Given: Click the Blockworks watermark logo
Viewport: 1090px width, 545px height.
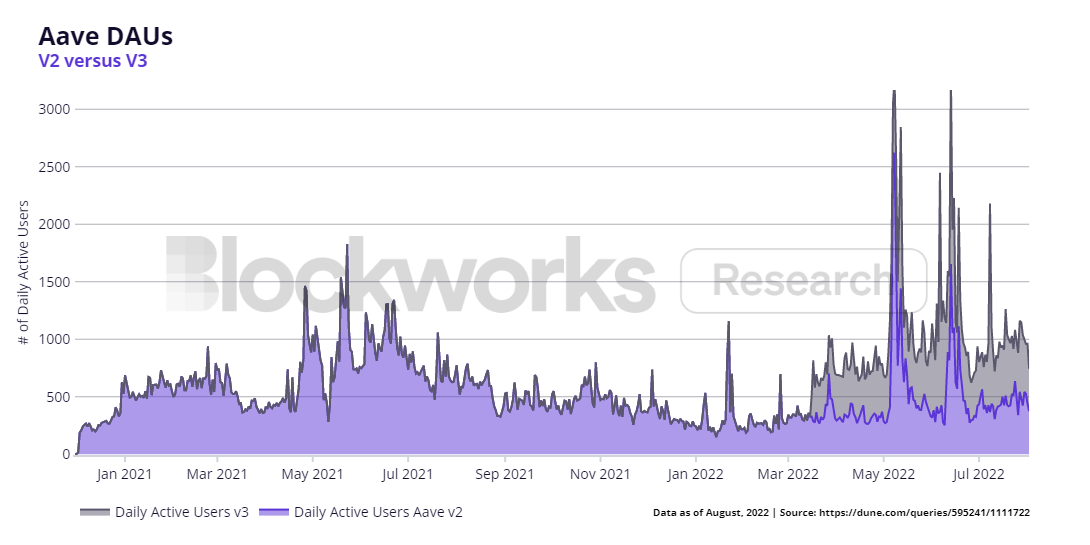Looking at the screenshot, I should click(x=410, y=275).
